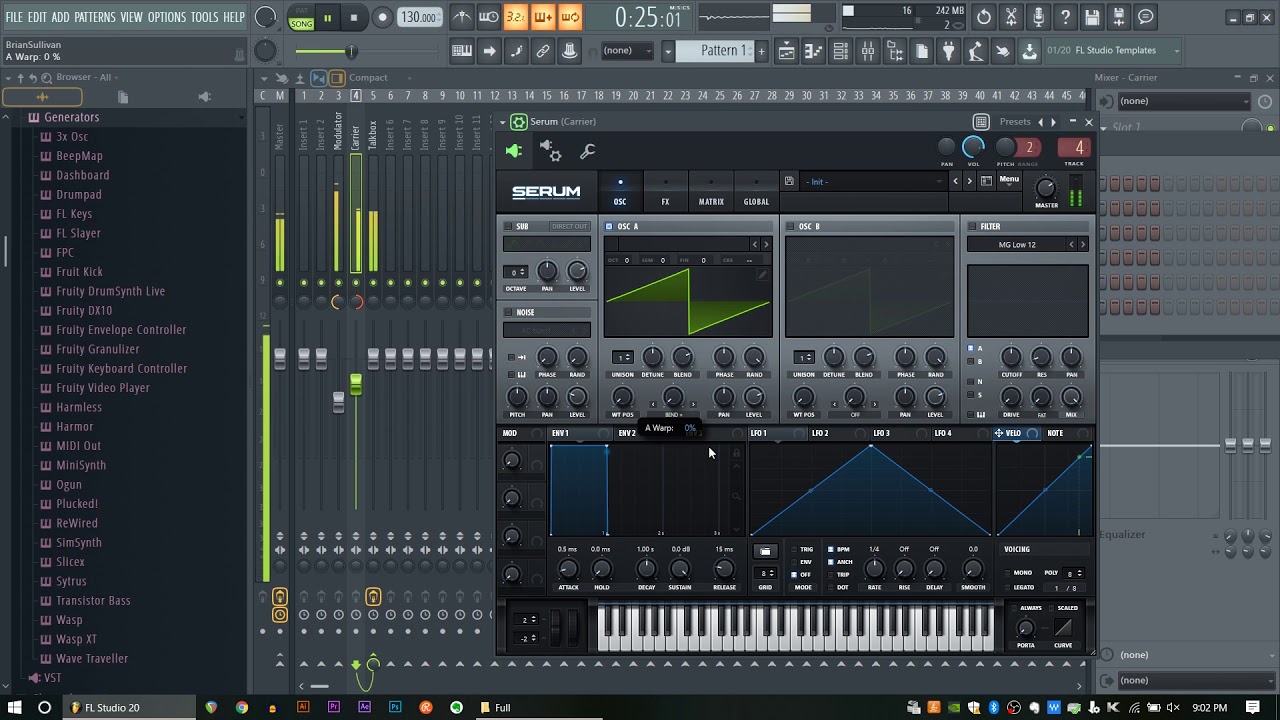Toggle the metronome icon
This screenshot has width=1280, height=720.
(x=462, y=17)
